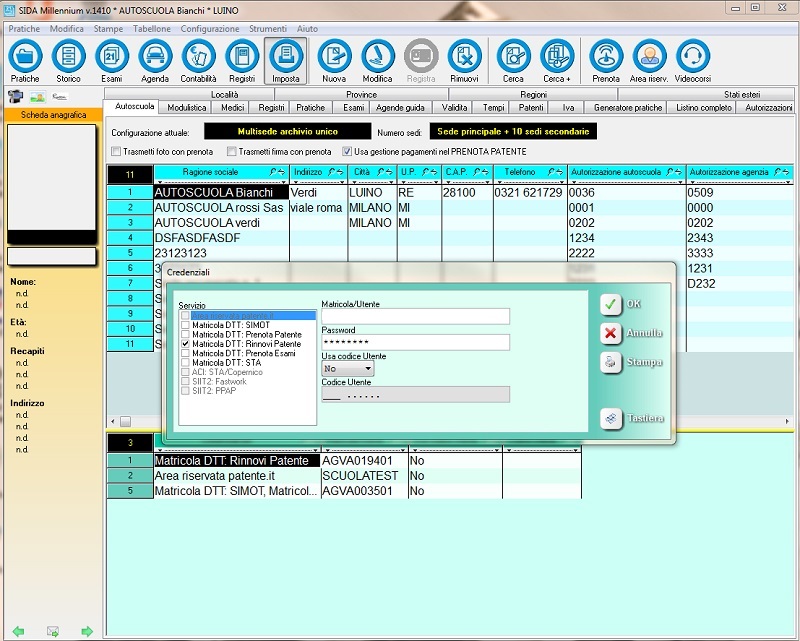The image size is (800, 641).
Task: Uncheck Matricola DTT: Rinnovi Patente service
Action: coord(185,343)
